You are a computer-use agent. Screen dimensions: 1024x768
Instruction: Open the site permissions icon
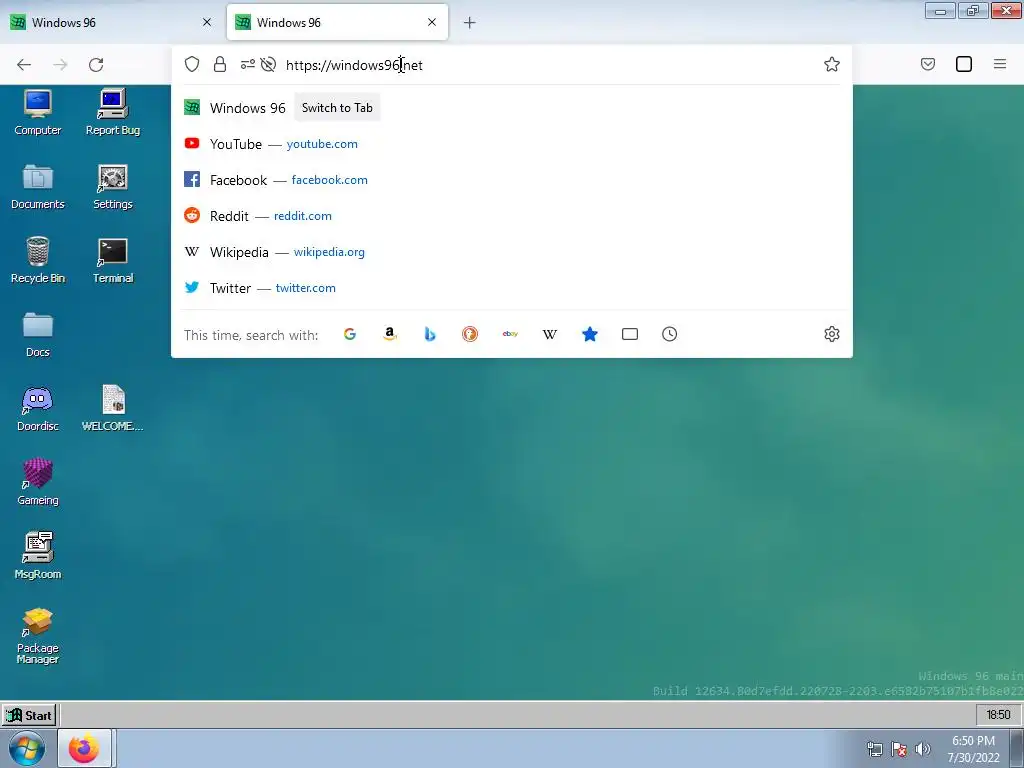click(x=248, y=64)
